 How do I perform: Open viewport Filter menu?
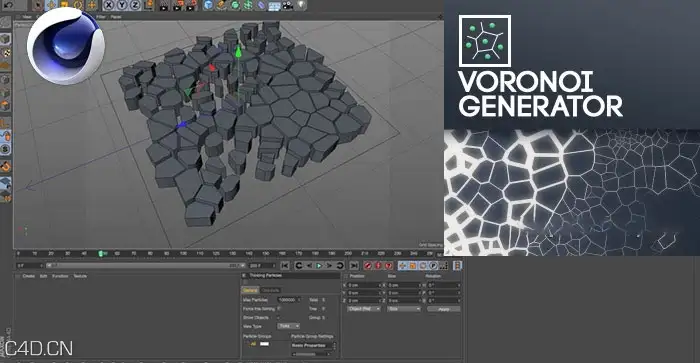coord(101,17)
